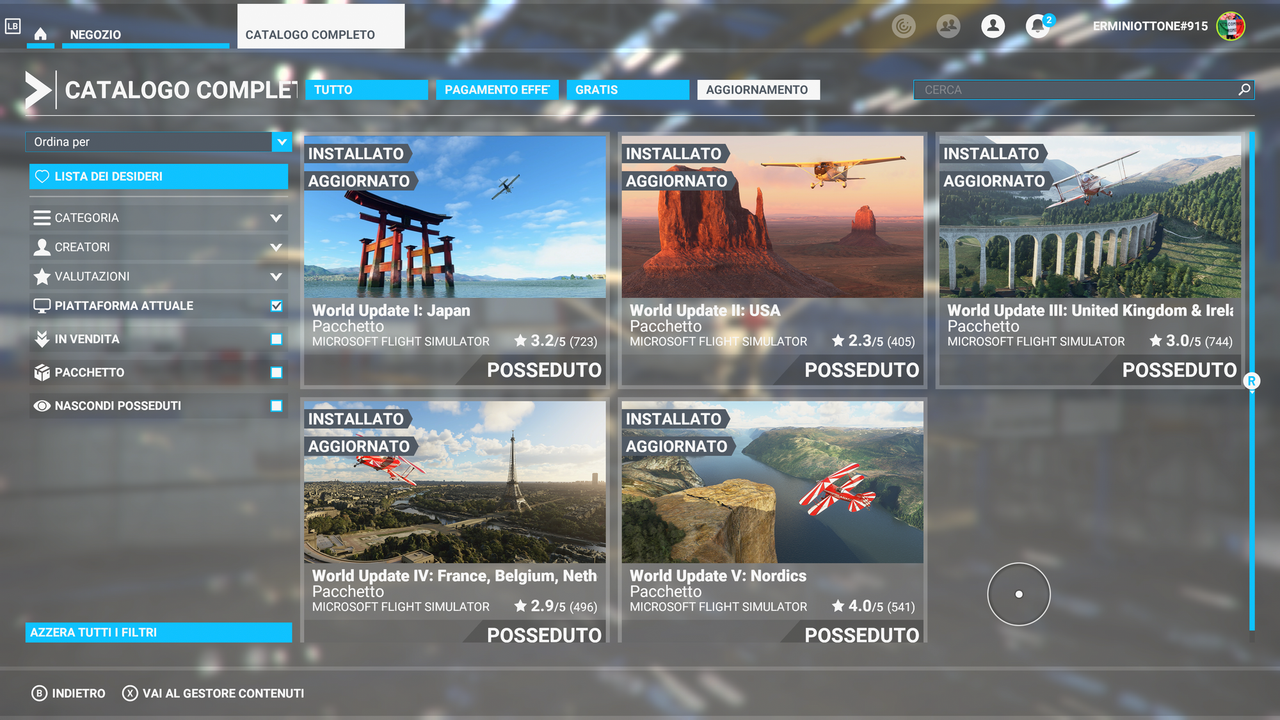This screenshot has height=720, width=1280.
Task: Open the World Update II: USA thumbnail
Action: pyautogui.click(x=773, y=217)
